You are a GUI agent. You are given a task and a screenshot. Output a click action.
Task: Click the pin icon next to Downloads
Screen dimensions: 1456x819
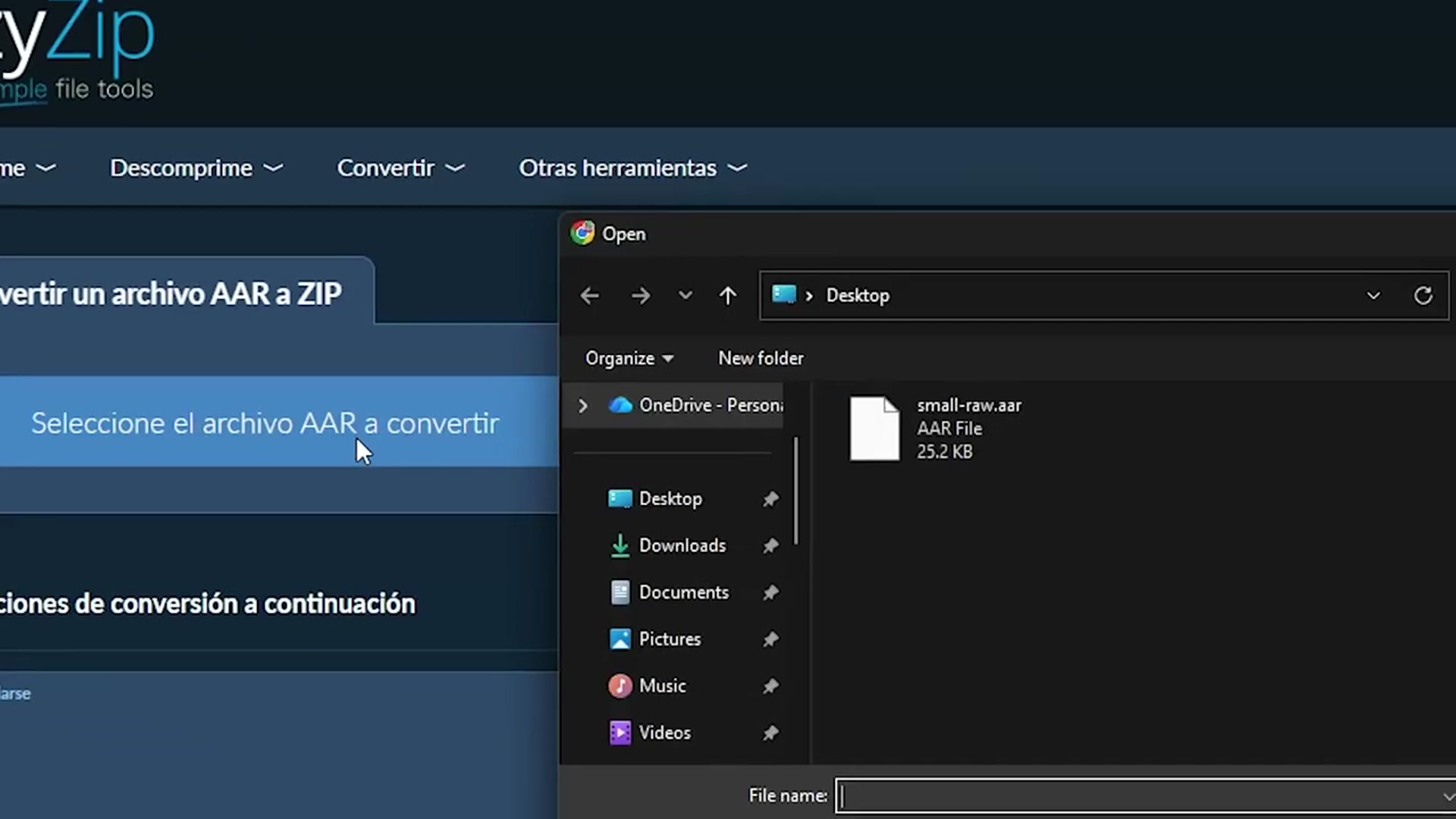coord(770,546)
